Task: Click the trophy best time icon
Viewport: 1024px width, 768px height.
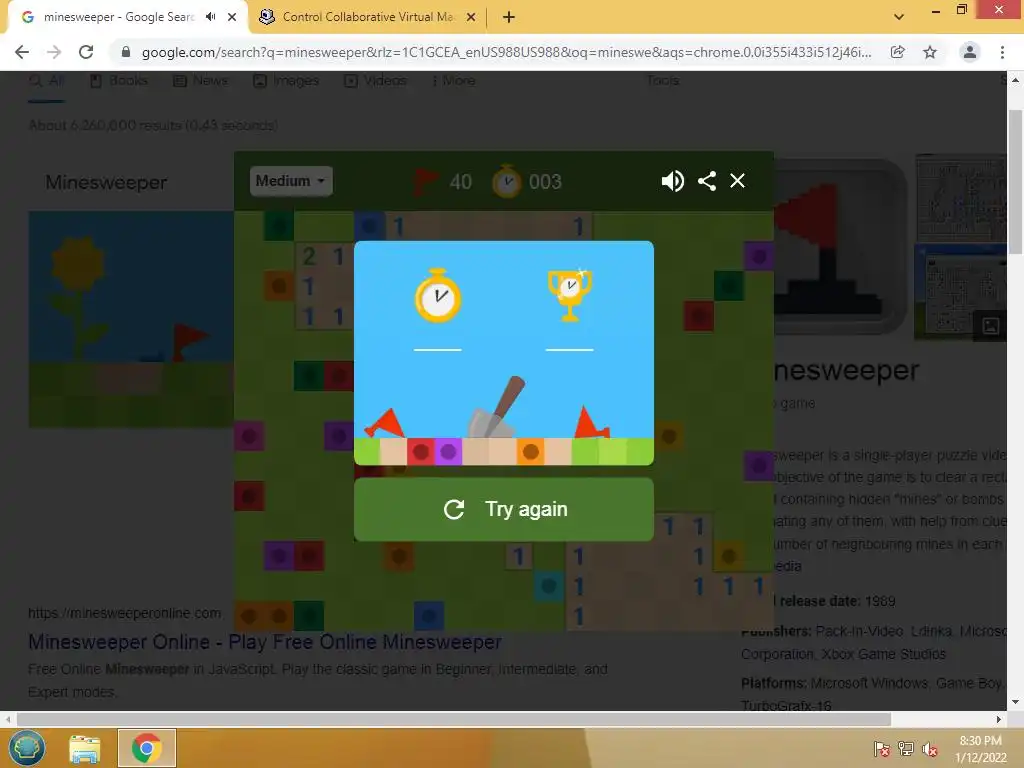Action: pyautogui.click(x=569, y=295)
